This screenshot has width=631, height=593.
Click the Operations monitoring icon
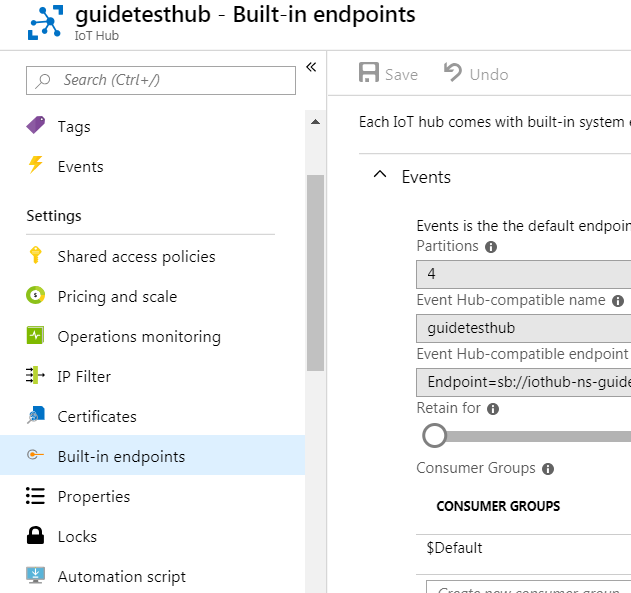coord(36,336)
